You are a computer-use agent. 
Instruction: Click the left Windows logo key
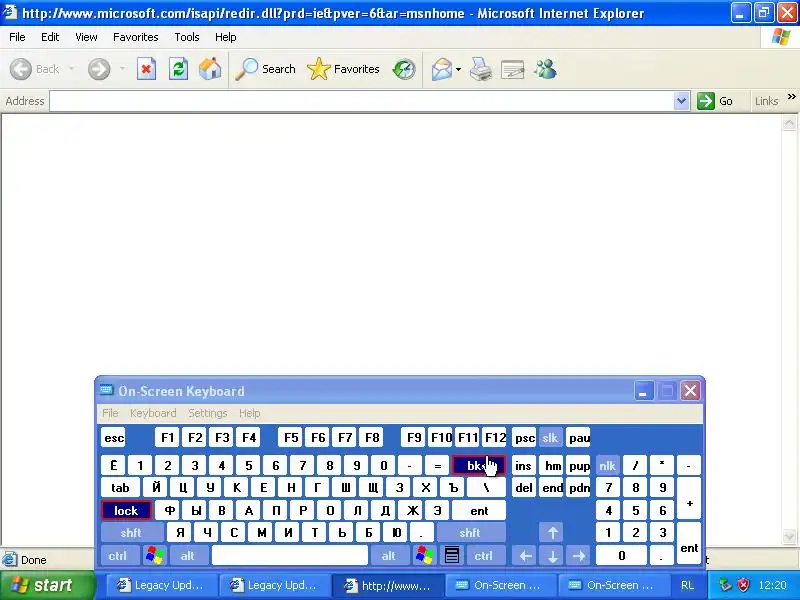point(154,556)
